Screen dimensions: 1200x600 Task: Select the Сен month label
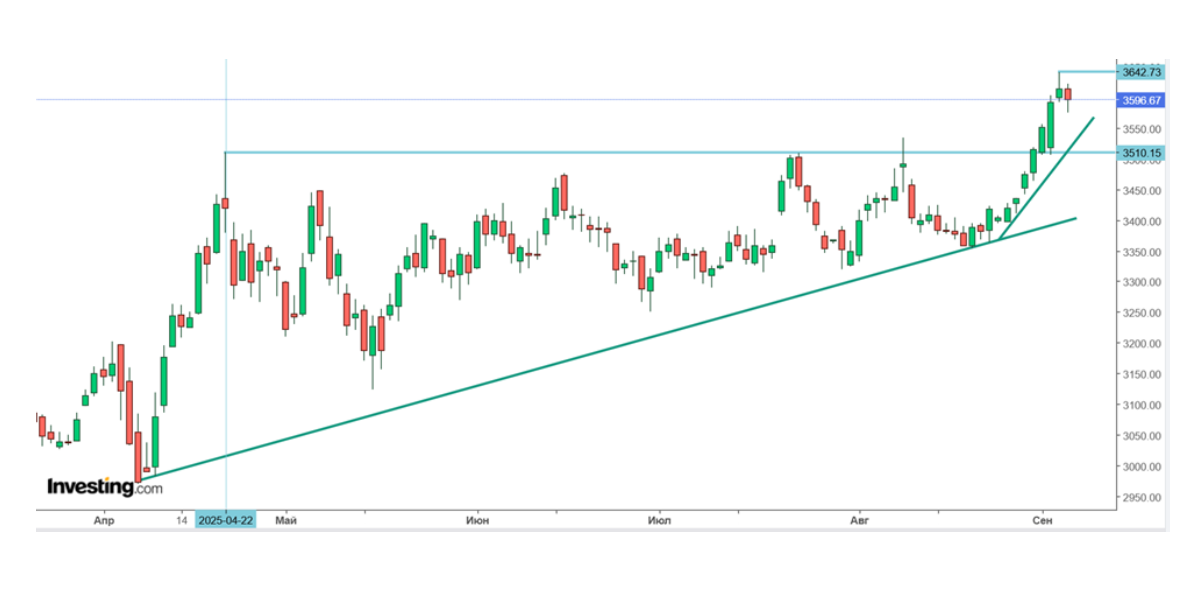pyautogui.click(x=1042, y=521)
